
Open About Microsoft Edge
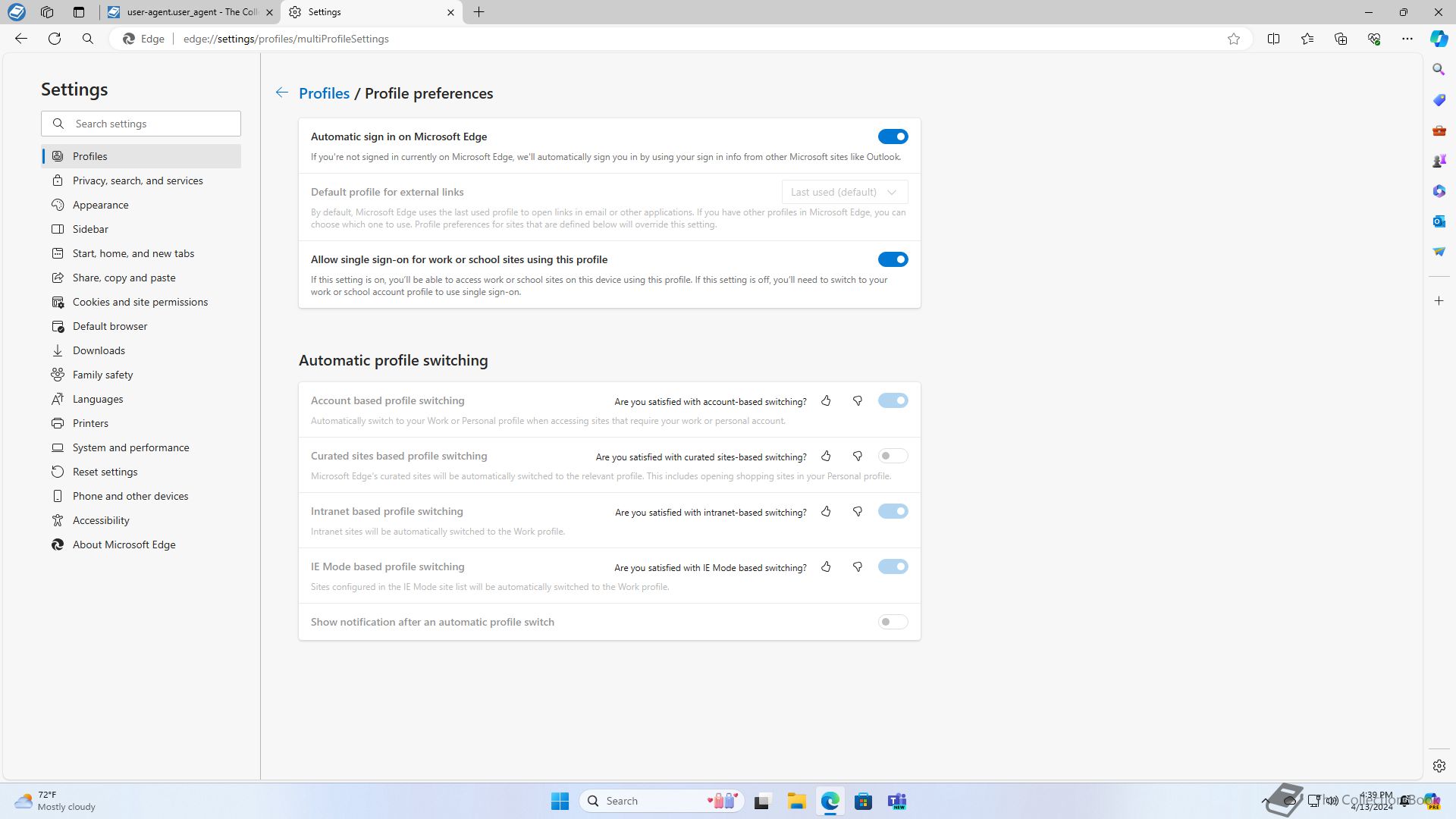click(141, 544)
